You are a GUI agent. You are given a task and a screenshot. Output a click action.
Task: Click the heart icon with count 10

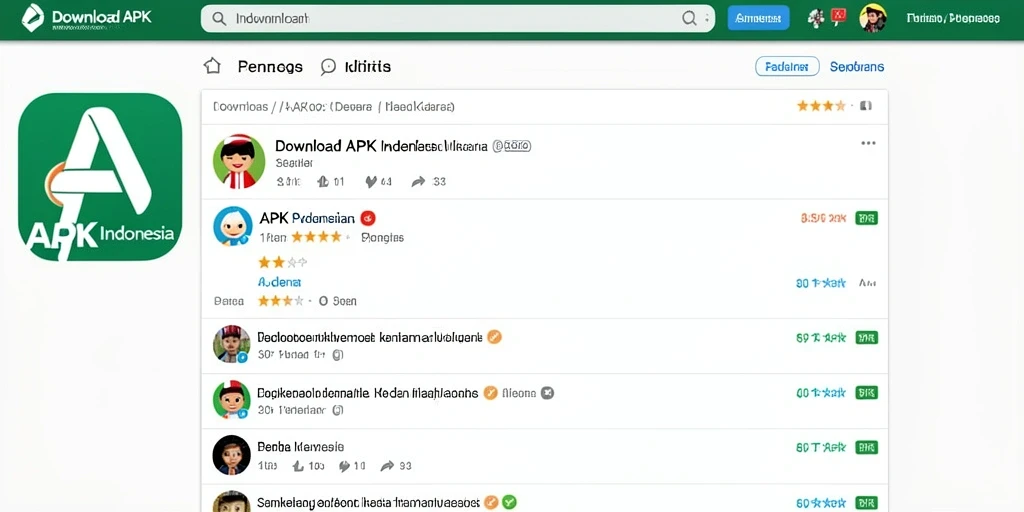click(344, 466)
